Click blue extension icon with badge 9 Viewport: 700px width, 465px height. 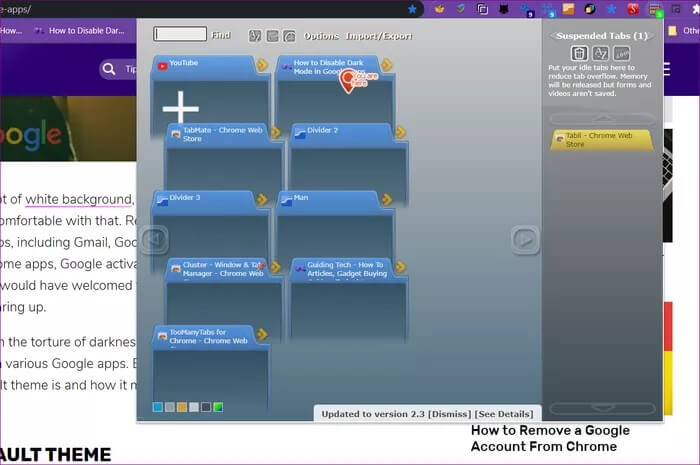click(527, 9)
